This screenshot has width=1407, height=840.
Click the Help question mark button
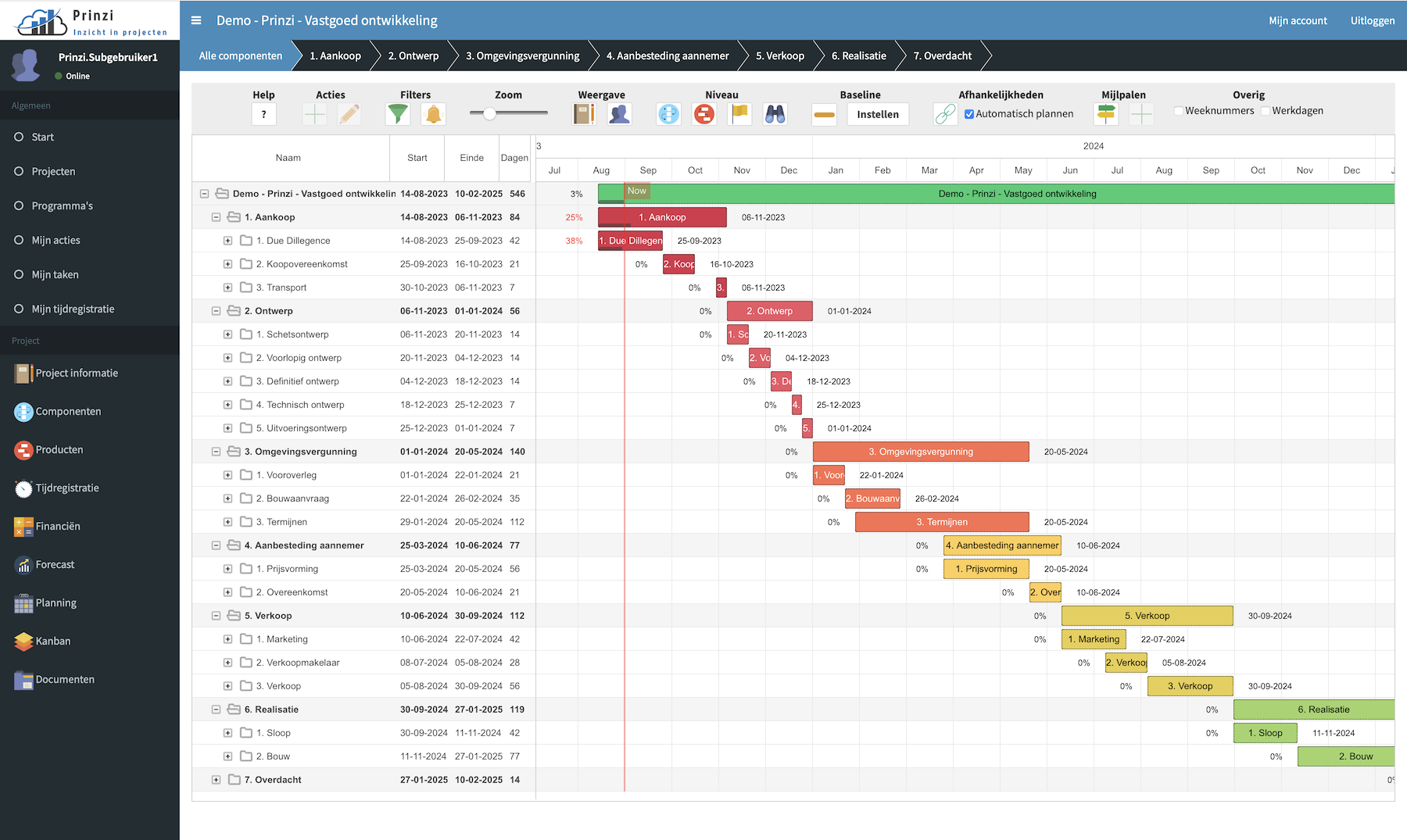(x=263, y=114)
